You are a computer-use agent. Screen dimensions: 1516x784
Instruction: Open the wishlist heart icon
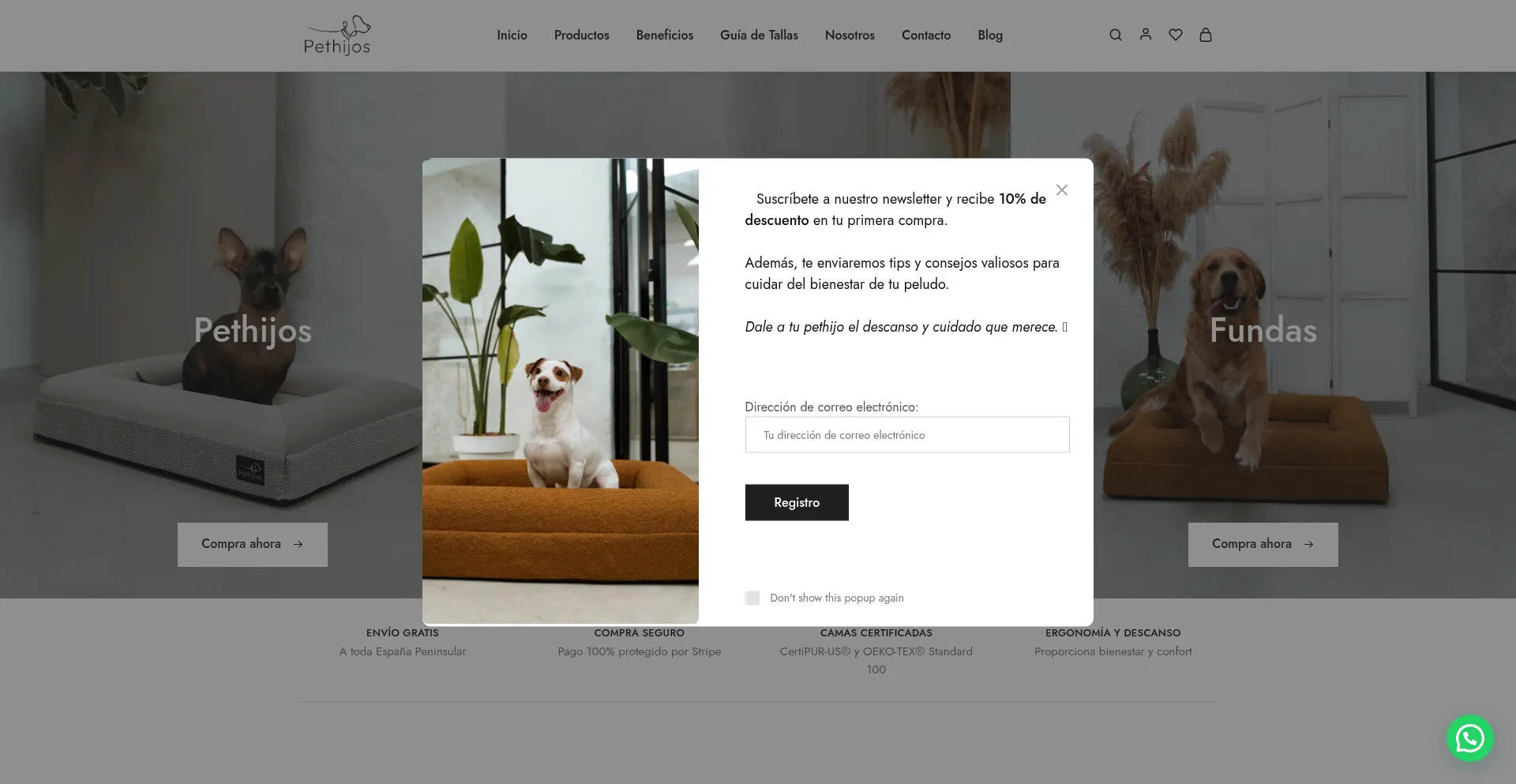click(1176, 35)
